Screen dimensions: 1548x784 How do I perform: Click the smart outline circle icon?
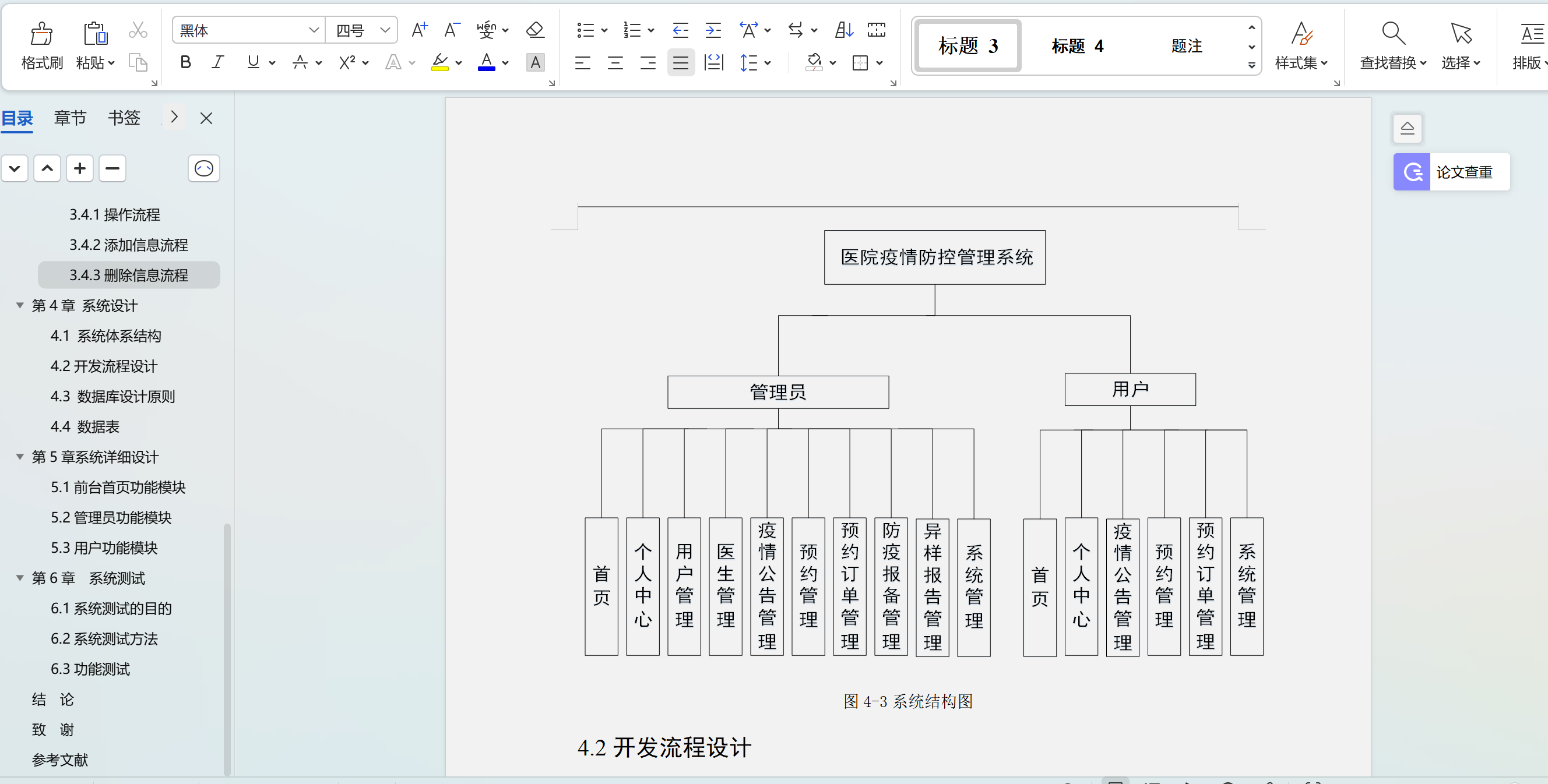point(204,168)
